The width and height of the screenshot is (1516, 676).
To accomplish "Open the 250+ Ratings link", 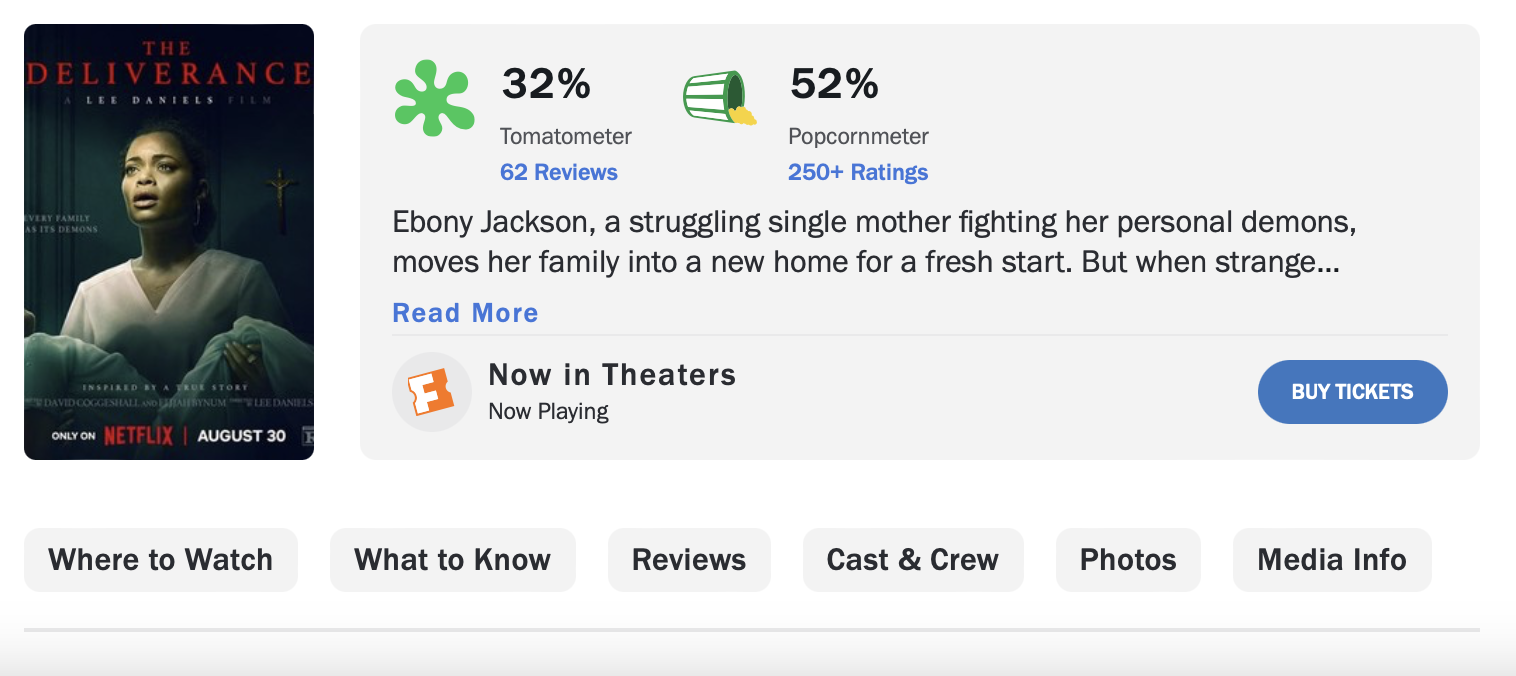I will (x=857, y=172).
